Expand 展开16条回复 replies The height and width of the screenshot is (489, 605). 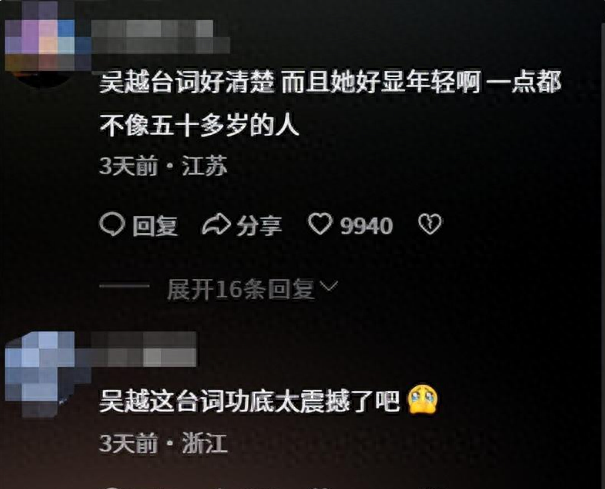[x=241, y=289]
